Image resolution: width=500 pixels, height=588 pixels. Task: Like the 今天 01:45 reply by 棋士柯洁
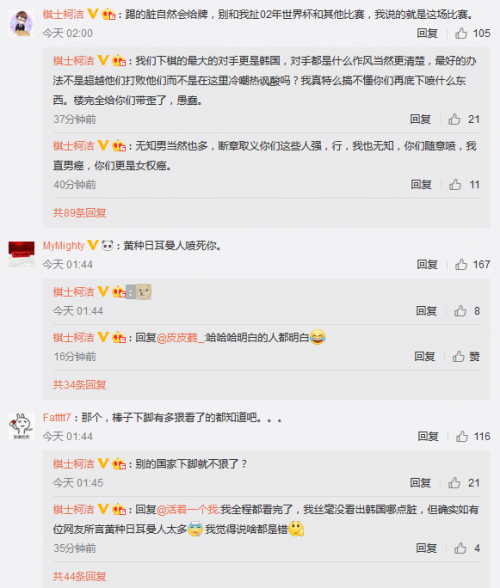click(454, 483)
